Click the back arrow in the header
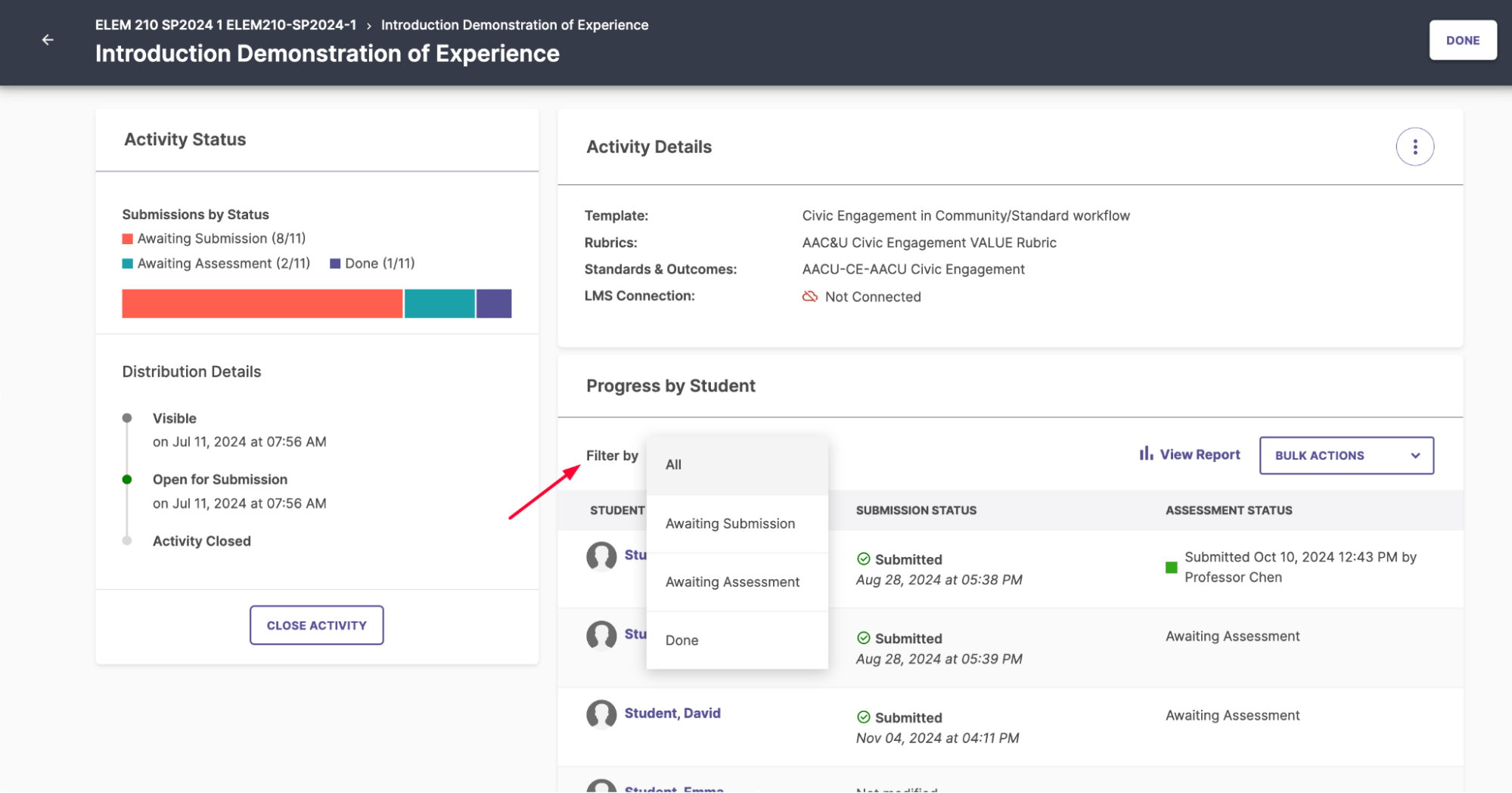Screen dimensions: 1512x793 (x=48, y=40)
